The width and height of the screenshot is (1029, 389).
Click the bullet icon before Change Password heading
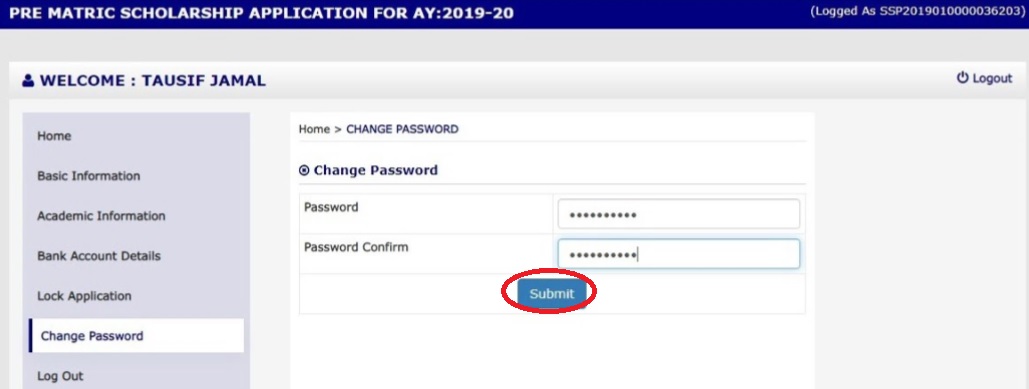tap(304, 171)
